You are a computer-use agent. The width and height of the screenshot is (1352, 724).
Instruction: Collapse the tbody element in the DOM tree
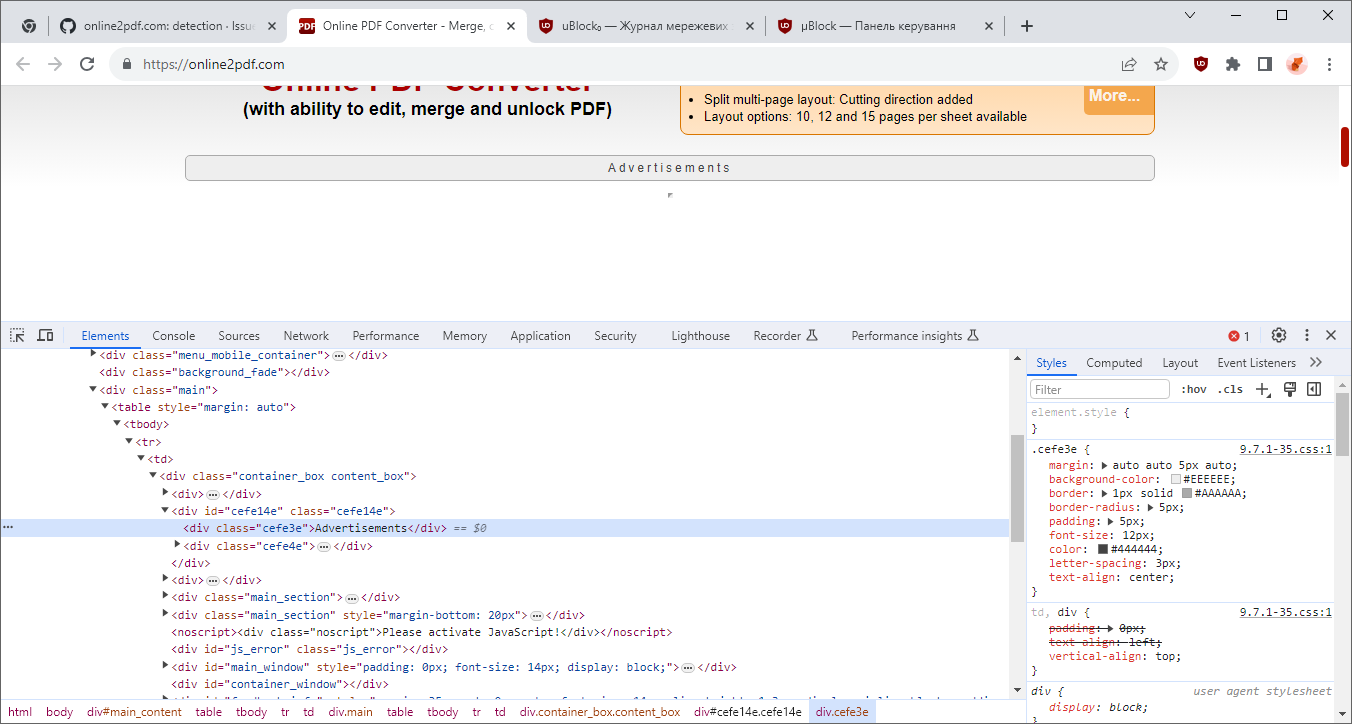click(x=117, y=423)
